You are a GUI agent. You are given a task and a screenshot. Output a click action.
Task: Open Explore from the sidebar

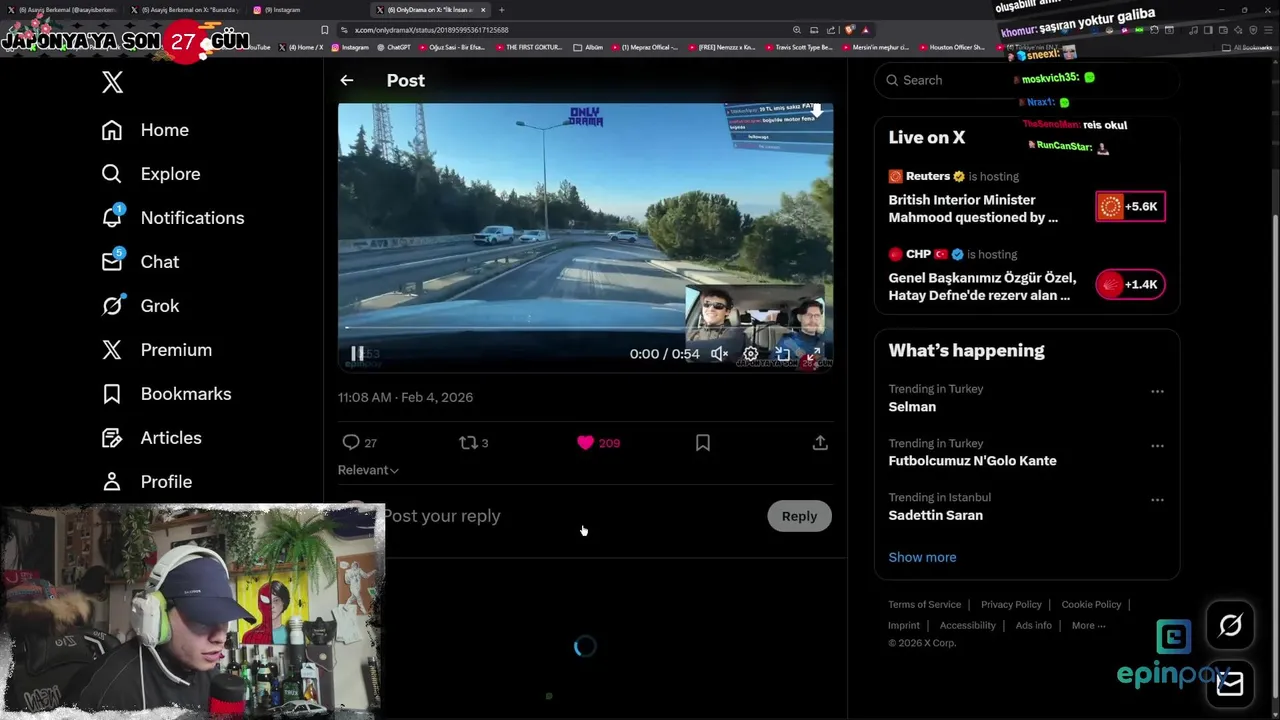[x=151, y=174]
